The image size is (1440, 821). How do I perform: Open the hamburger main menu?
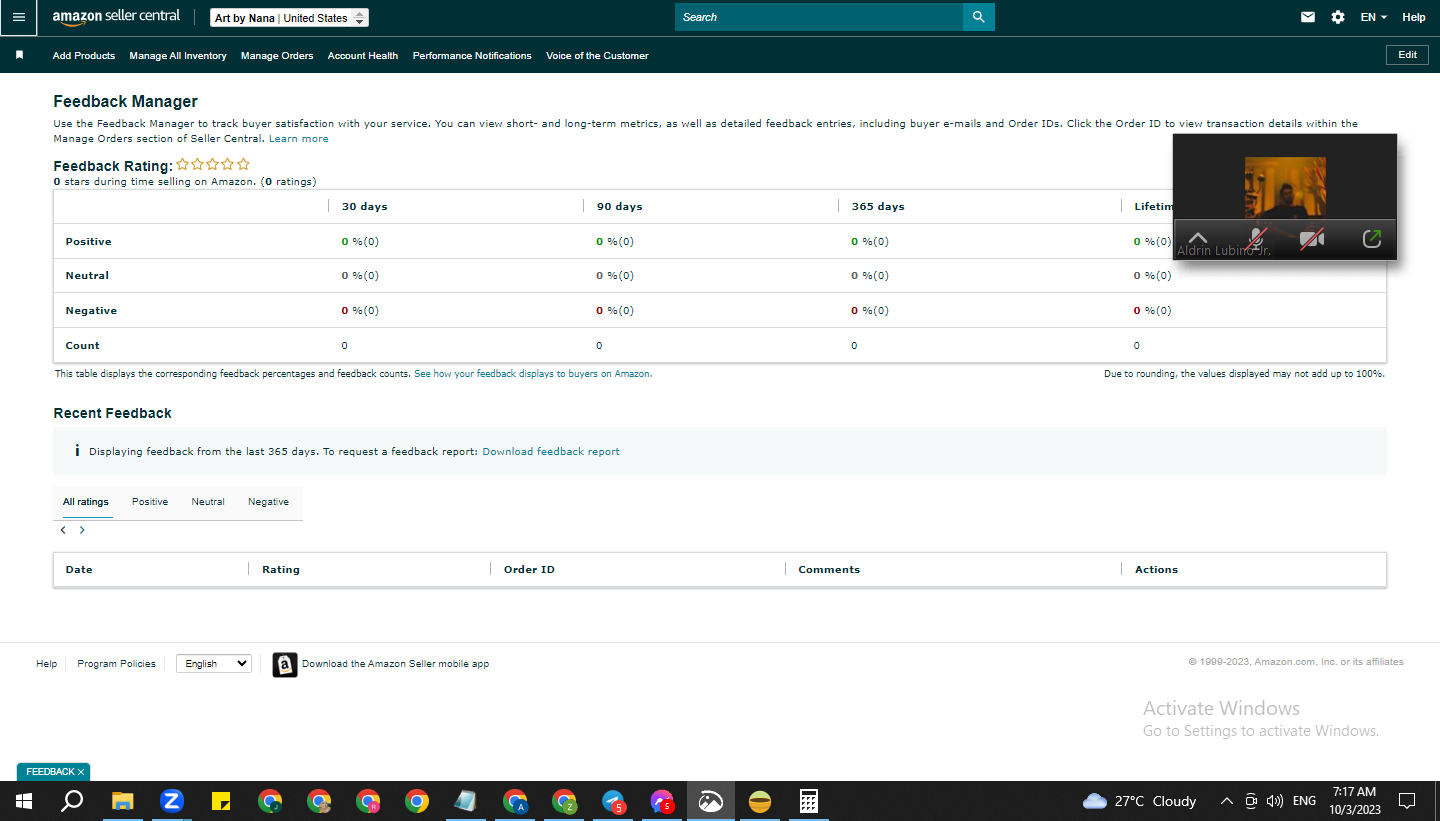[19, 17]
